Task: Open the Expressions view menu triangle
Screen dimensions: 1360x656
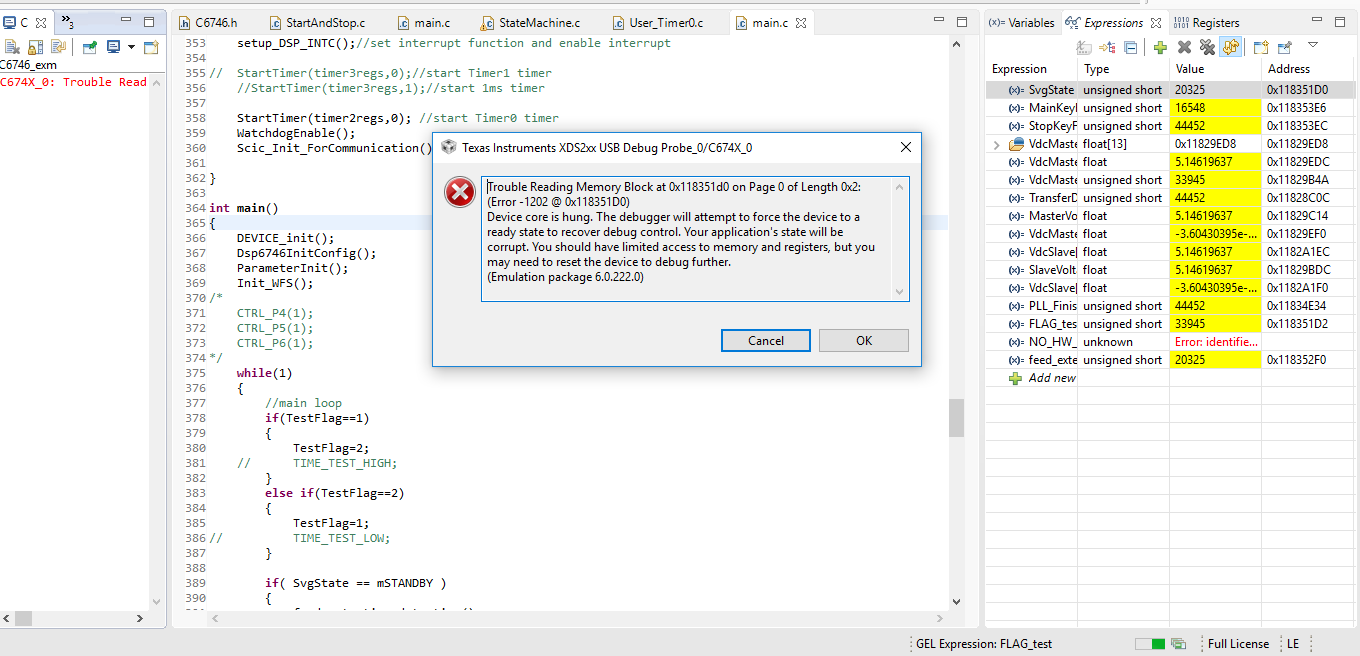Action: point(1313,45)
